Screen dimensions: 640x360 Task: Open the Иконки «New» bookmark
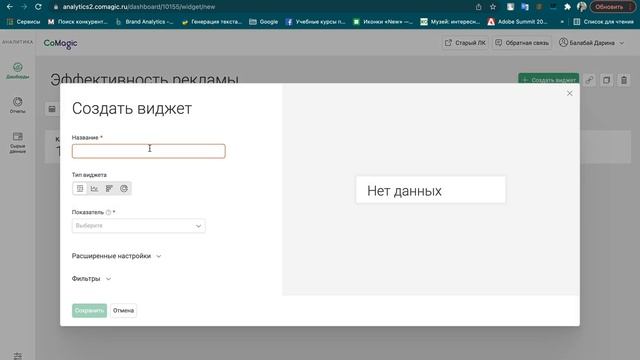(x=382, y=22)
